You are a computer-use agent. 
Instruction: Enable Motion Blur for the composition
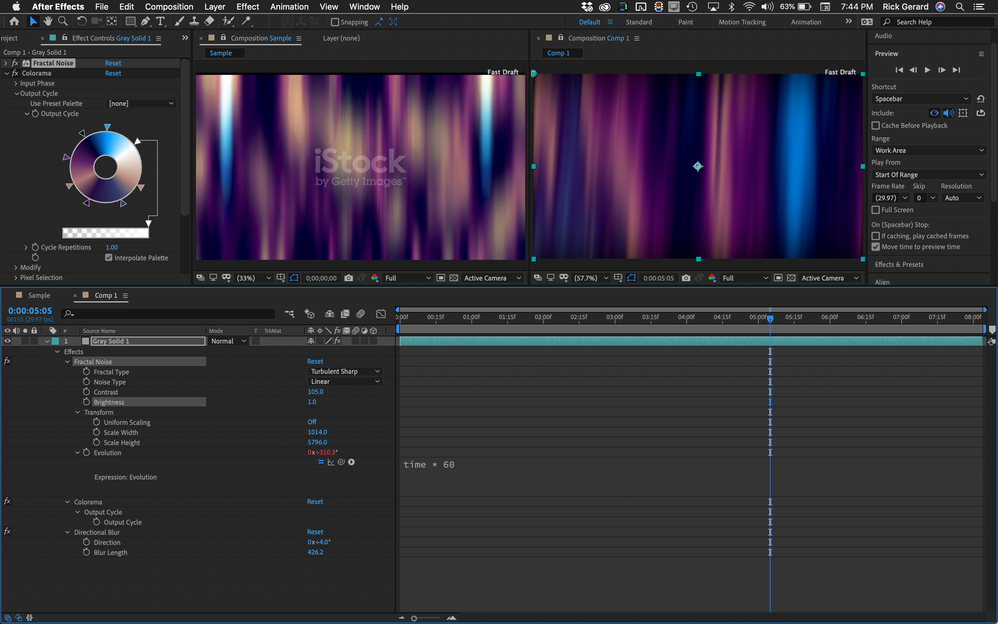tap(360, 314)
